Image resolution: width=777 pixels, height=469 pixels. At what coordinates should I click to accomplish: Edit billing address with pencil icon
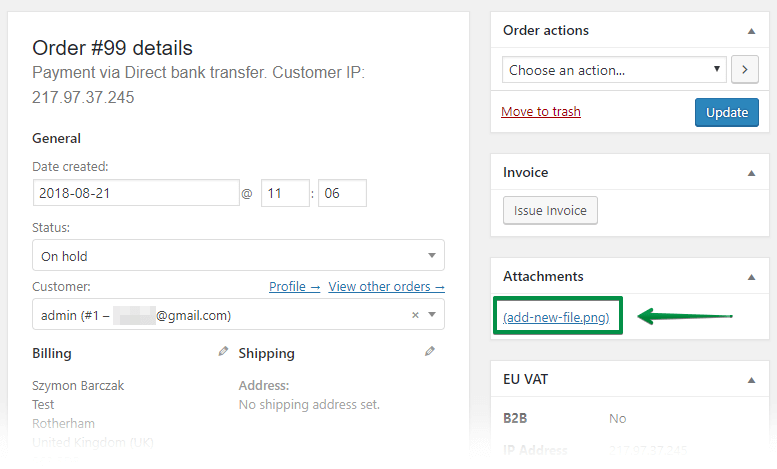tap(223, 352)
